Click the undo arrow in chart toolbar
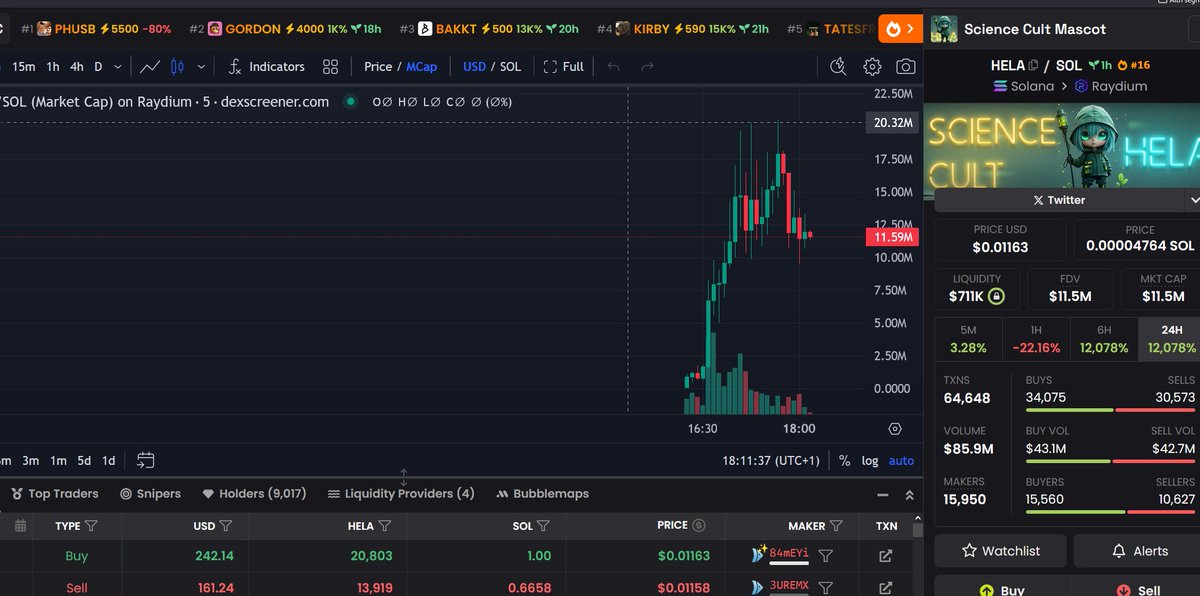Viewport: 1200px width, 596px height. (x=614, y=67)
